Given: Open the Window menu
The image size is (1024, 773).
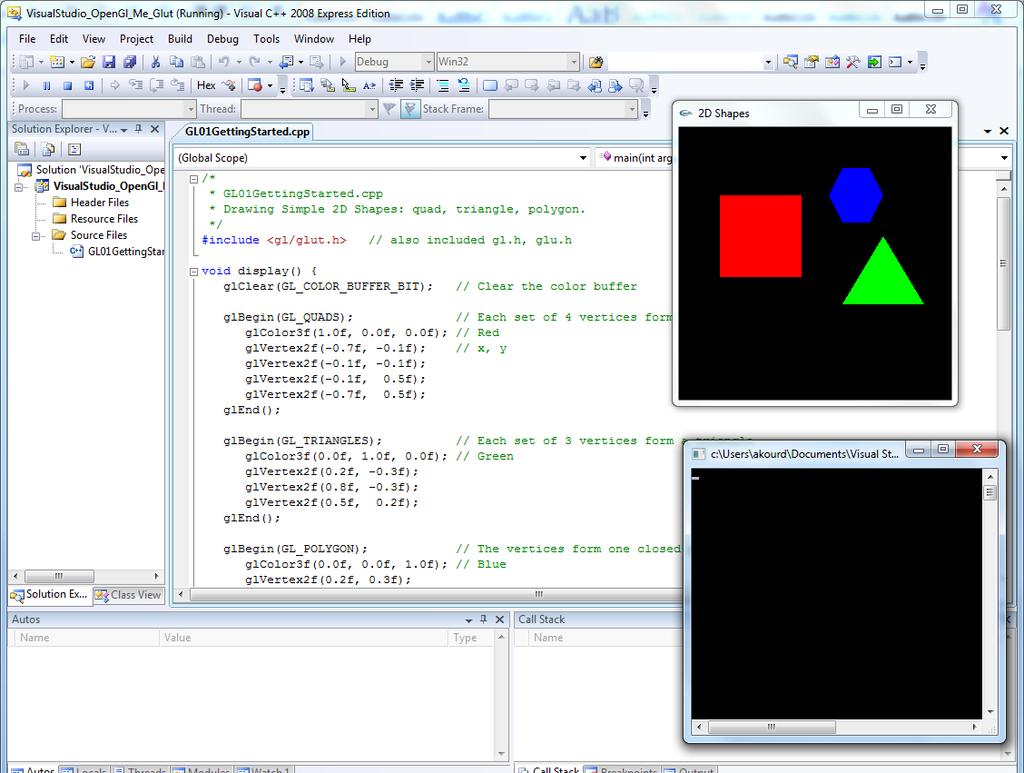Looking at the screenshot, I should pyautogui.click(x=313, y=39).
